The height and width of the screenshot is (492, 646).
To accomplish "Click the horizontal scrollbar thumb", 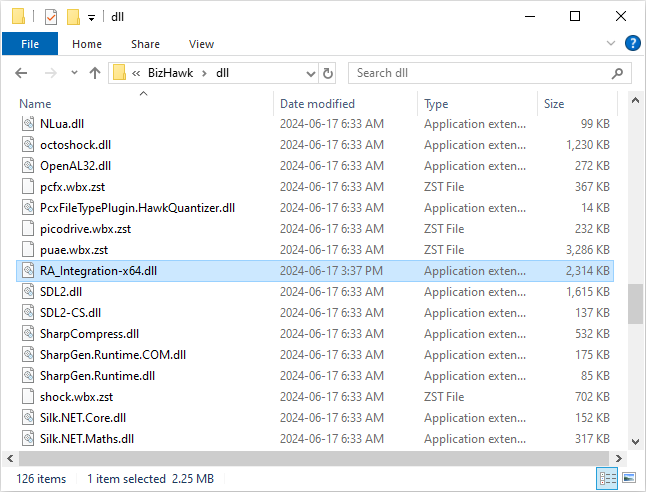I will [x=314, y=458].
